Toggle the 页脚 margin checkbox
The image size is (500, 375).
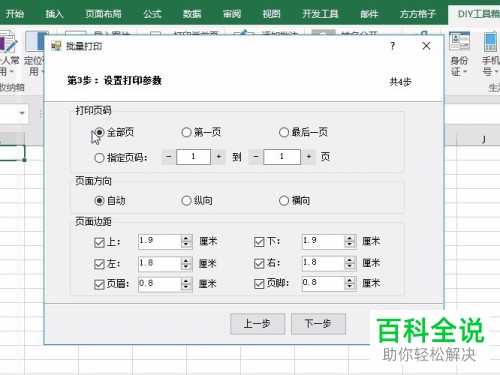click(x=259, y=284)
